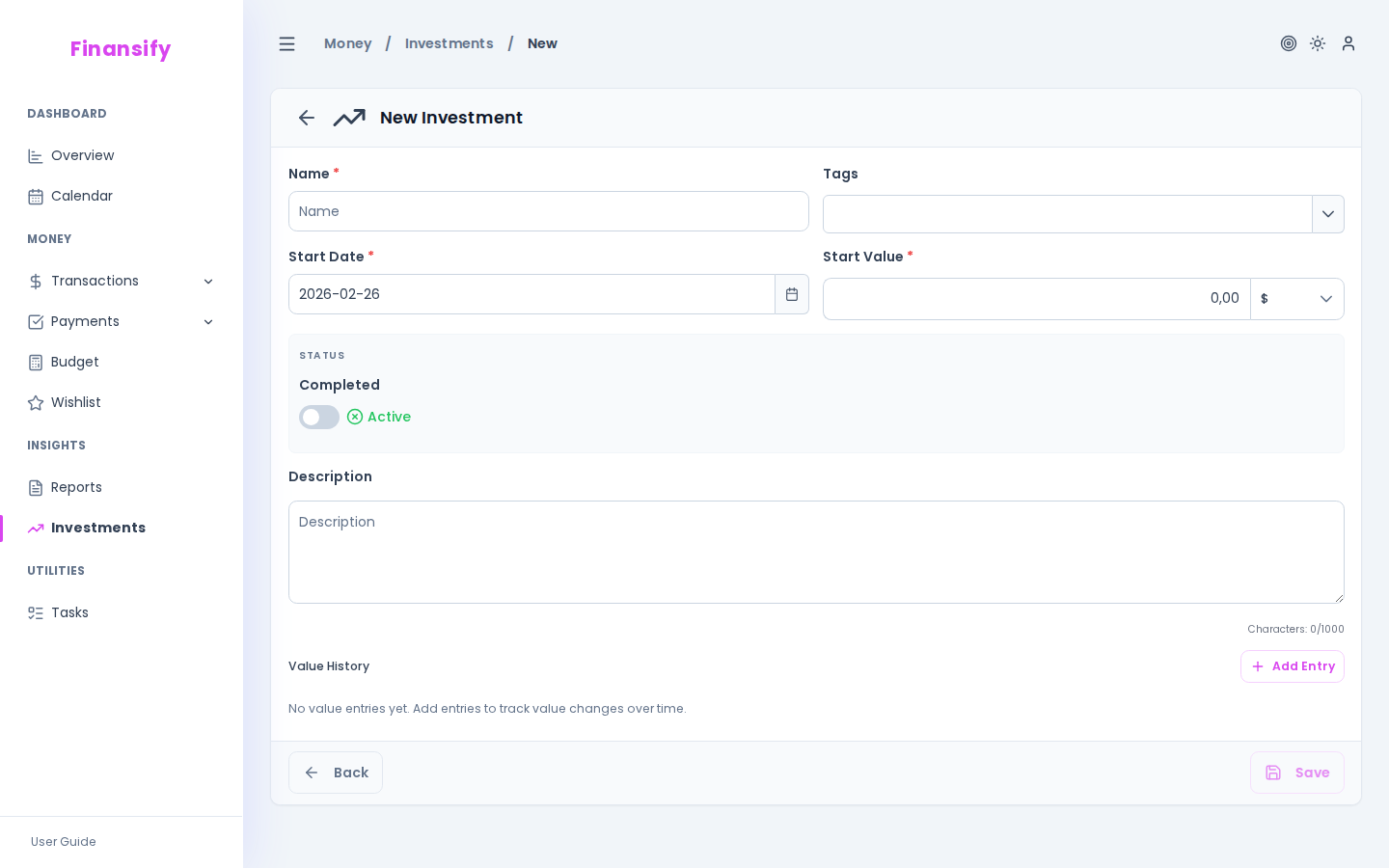Viewport: 1389px width, 868px height.
Task: Switch light/dark theme via sun icon
Action: (1318, 43)
